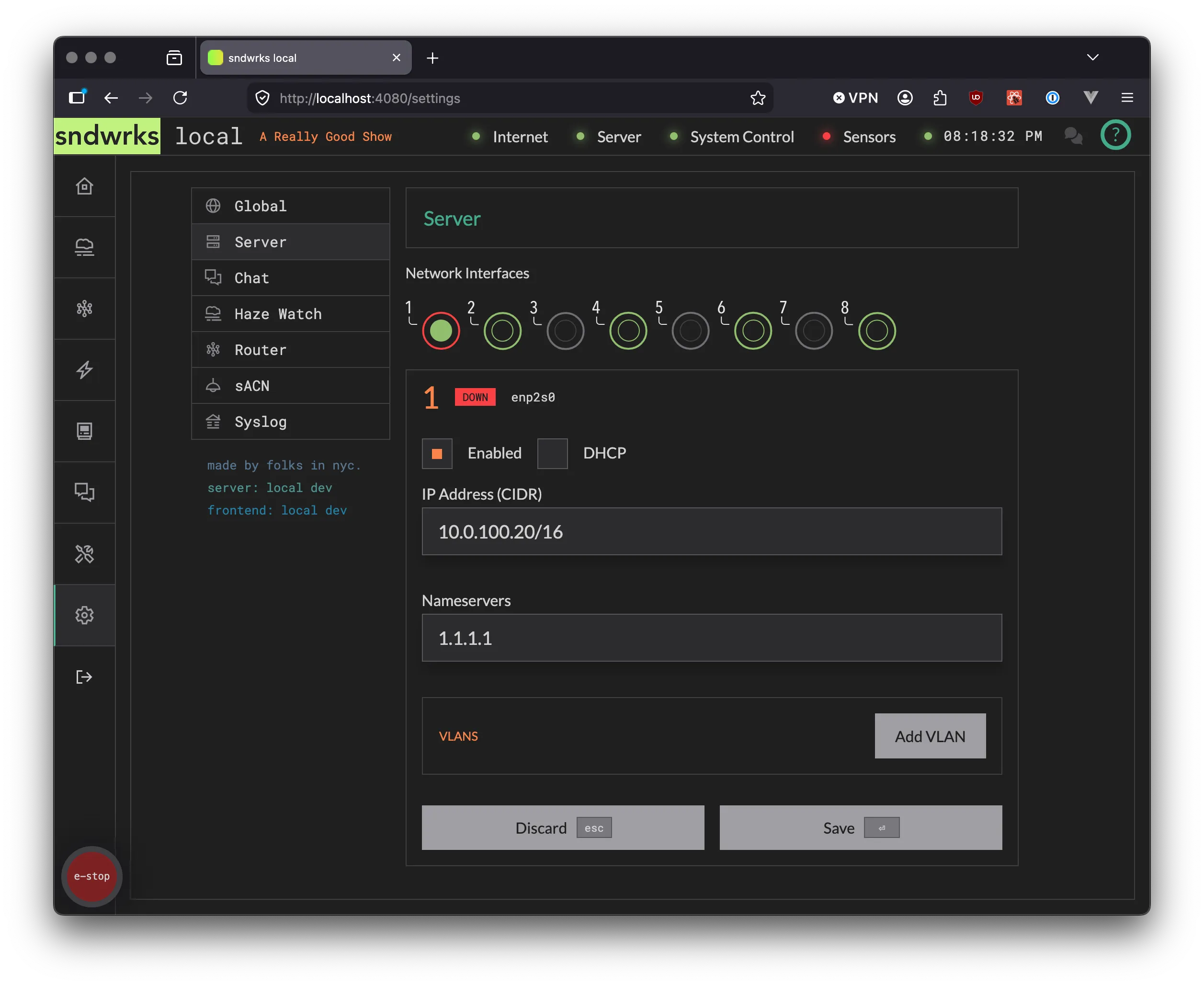
Task: Open the help question mark icon
Action: pos(1115,136)
